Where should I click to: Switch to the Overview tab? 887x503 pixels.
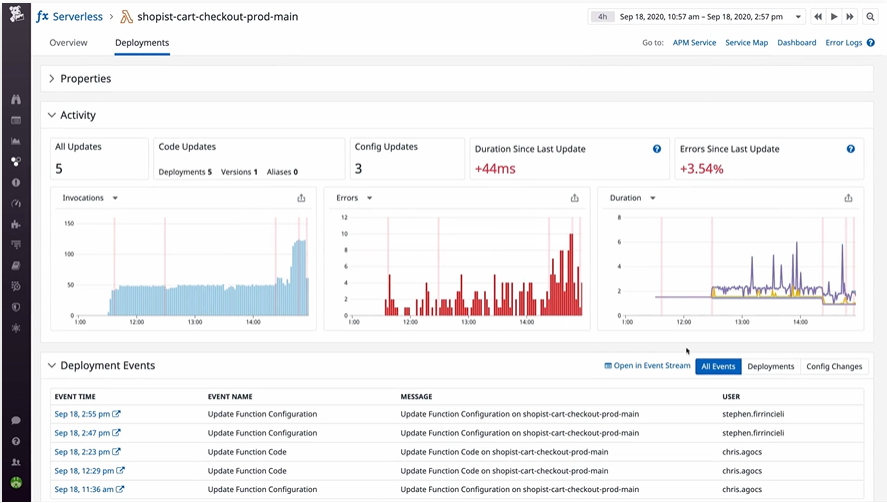click(68, 42)
